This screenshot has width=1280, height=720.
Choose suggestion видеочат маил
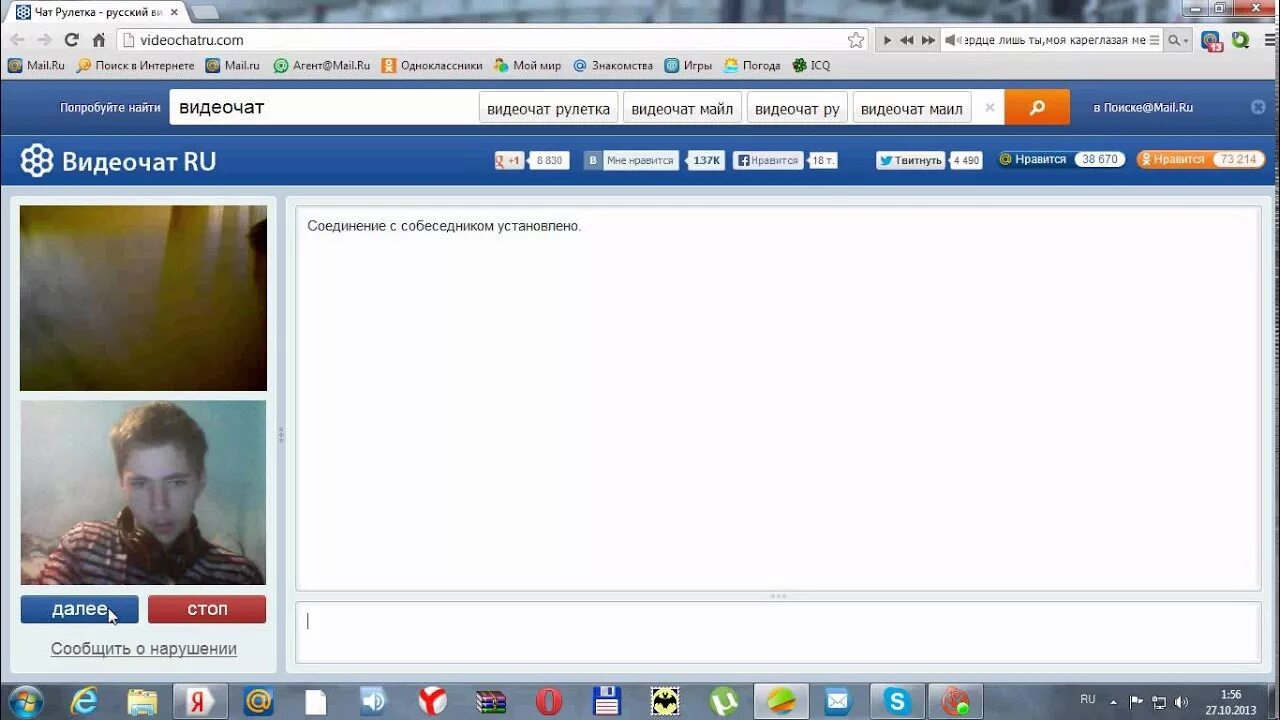pyautogui.click(x=912, y=108)
